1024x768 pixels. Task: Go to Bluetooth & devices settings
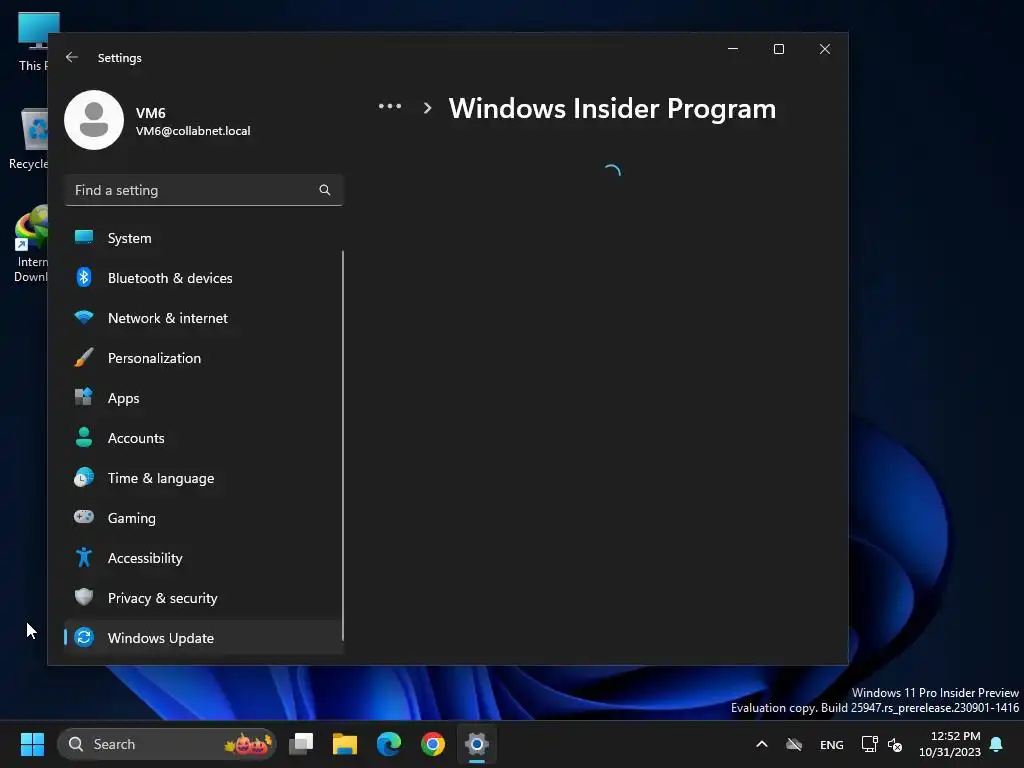pyautogui.click(x=203, y=278)
